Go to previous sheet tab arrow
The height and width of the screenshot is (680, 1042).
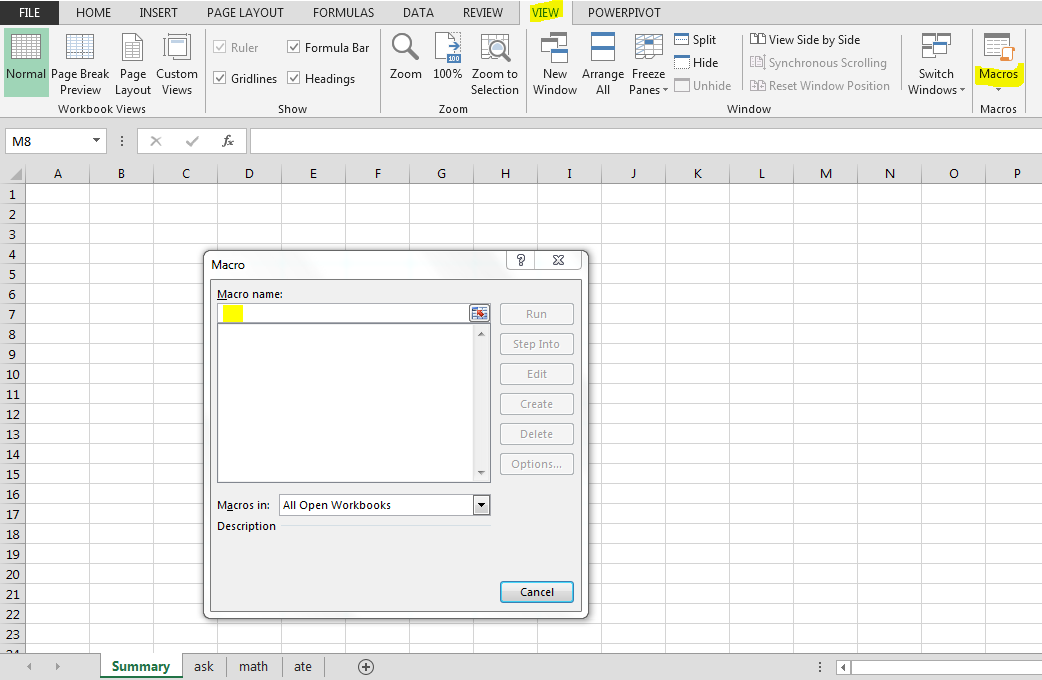(29, 666)
